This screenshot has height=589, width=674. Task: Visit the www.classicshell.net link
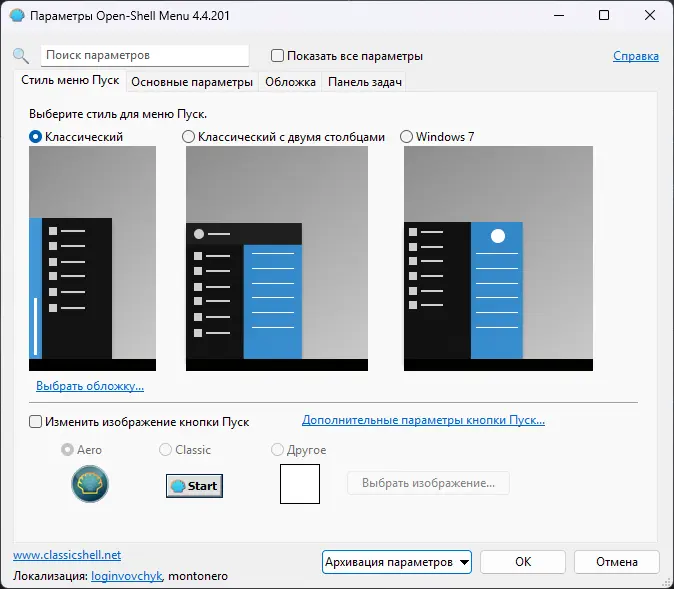click(x=67, y=555)
